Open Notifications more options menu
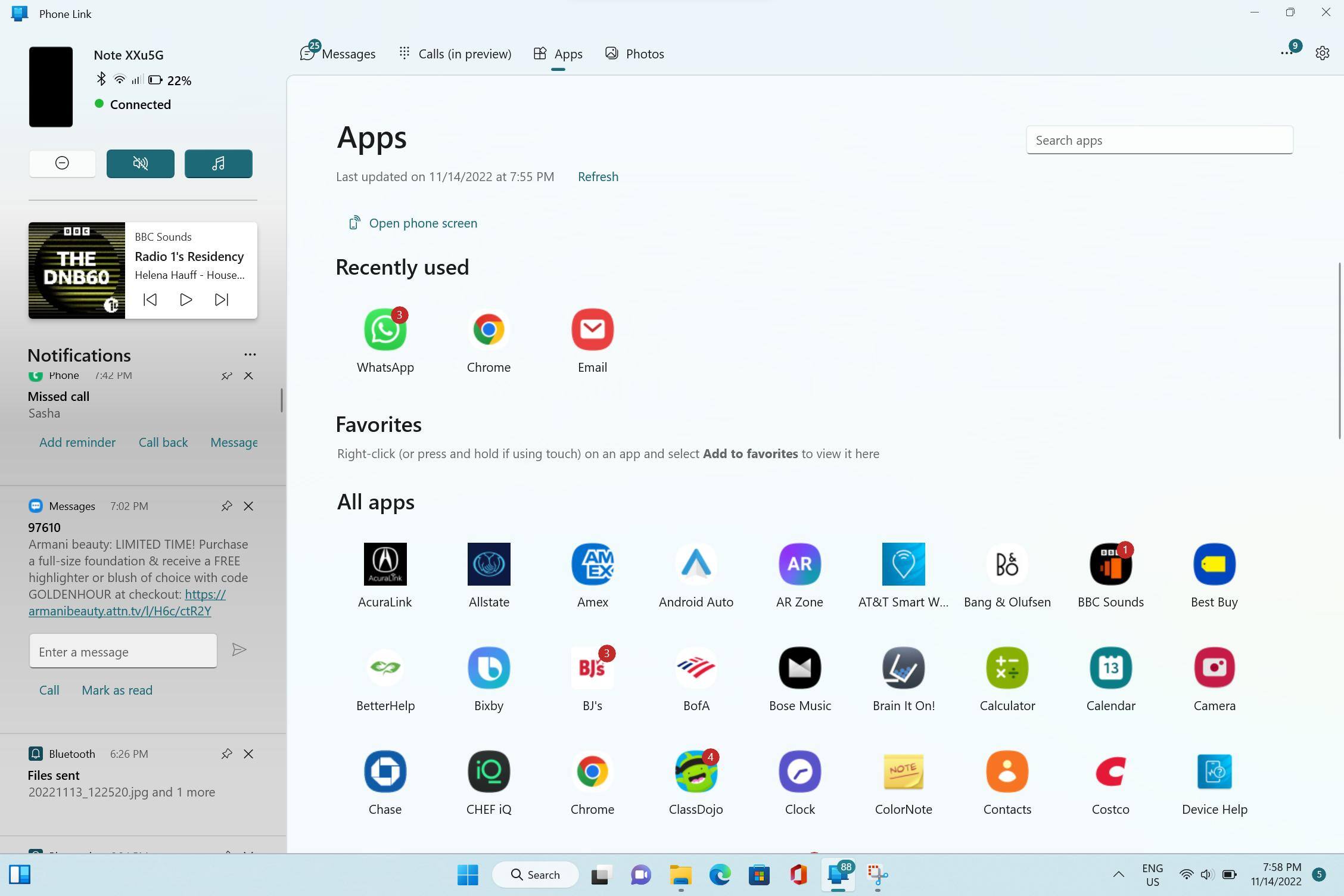 [x=250, y=354]
